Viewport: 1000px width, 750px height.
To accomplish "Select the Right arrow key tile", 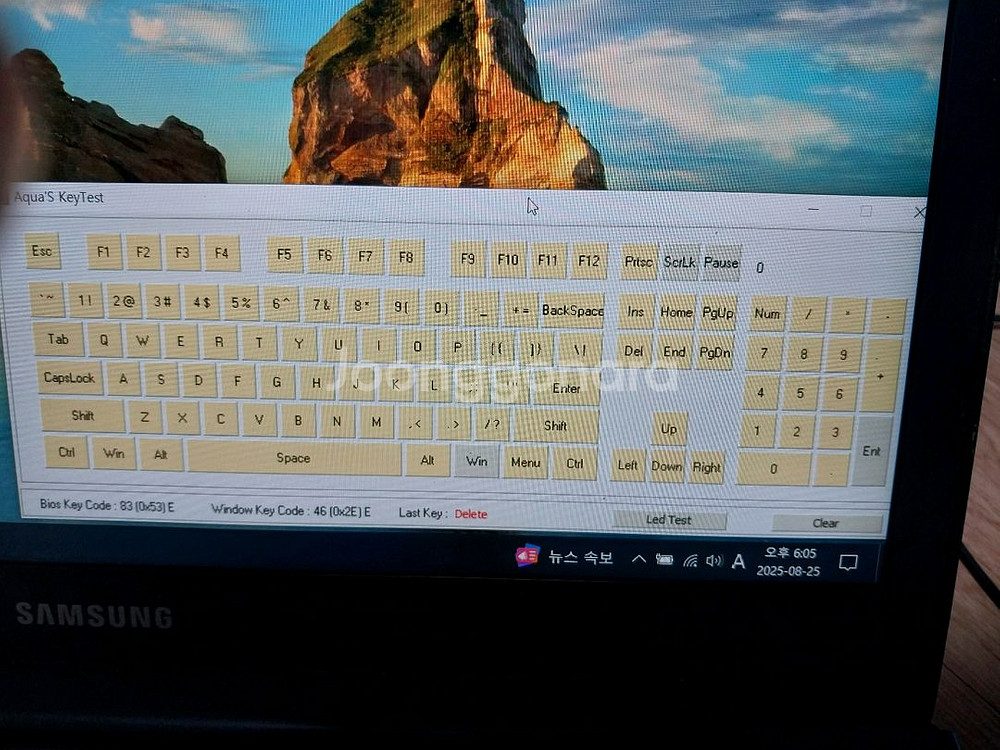I will coord(707,467).
